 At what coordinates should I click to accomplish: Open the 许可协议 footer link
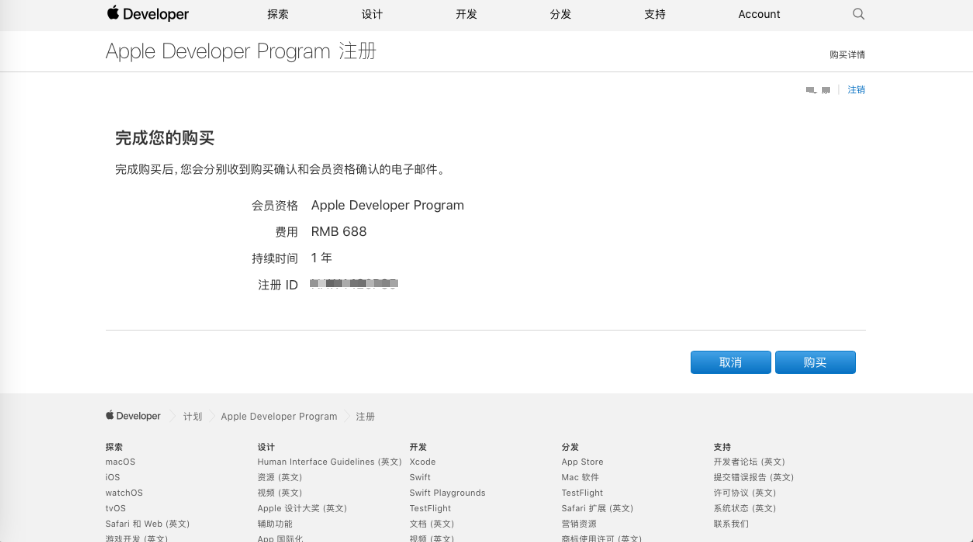(x=745, y=493)
